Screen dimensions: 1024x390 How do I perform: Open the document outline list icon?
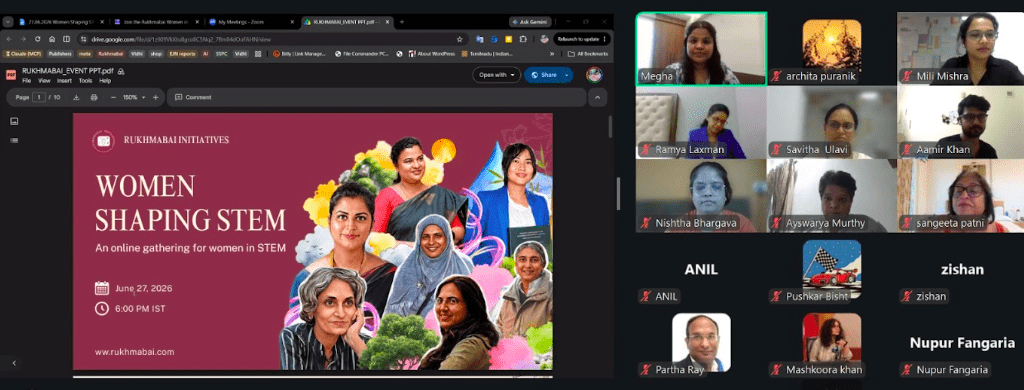click(14, 140)
